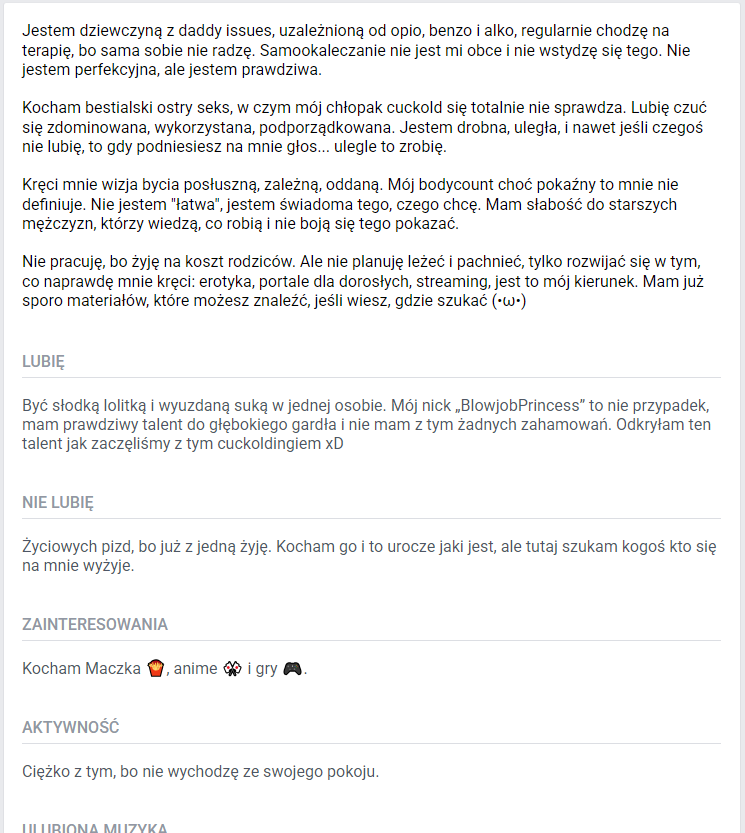Select the LUBIĘ section heading
Viewport: 745px width, 833px height.
(x=43, y=362)
